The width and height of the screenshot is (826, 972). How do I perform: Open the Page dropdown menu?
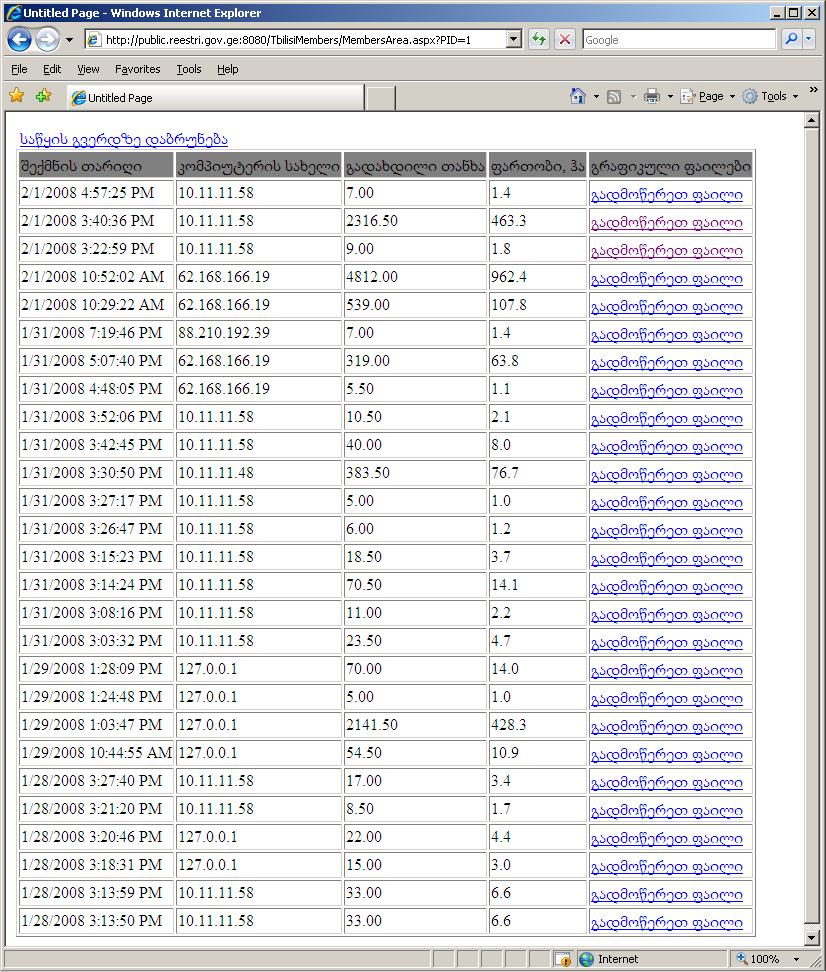coord(710,96)
